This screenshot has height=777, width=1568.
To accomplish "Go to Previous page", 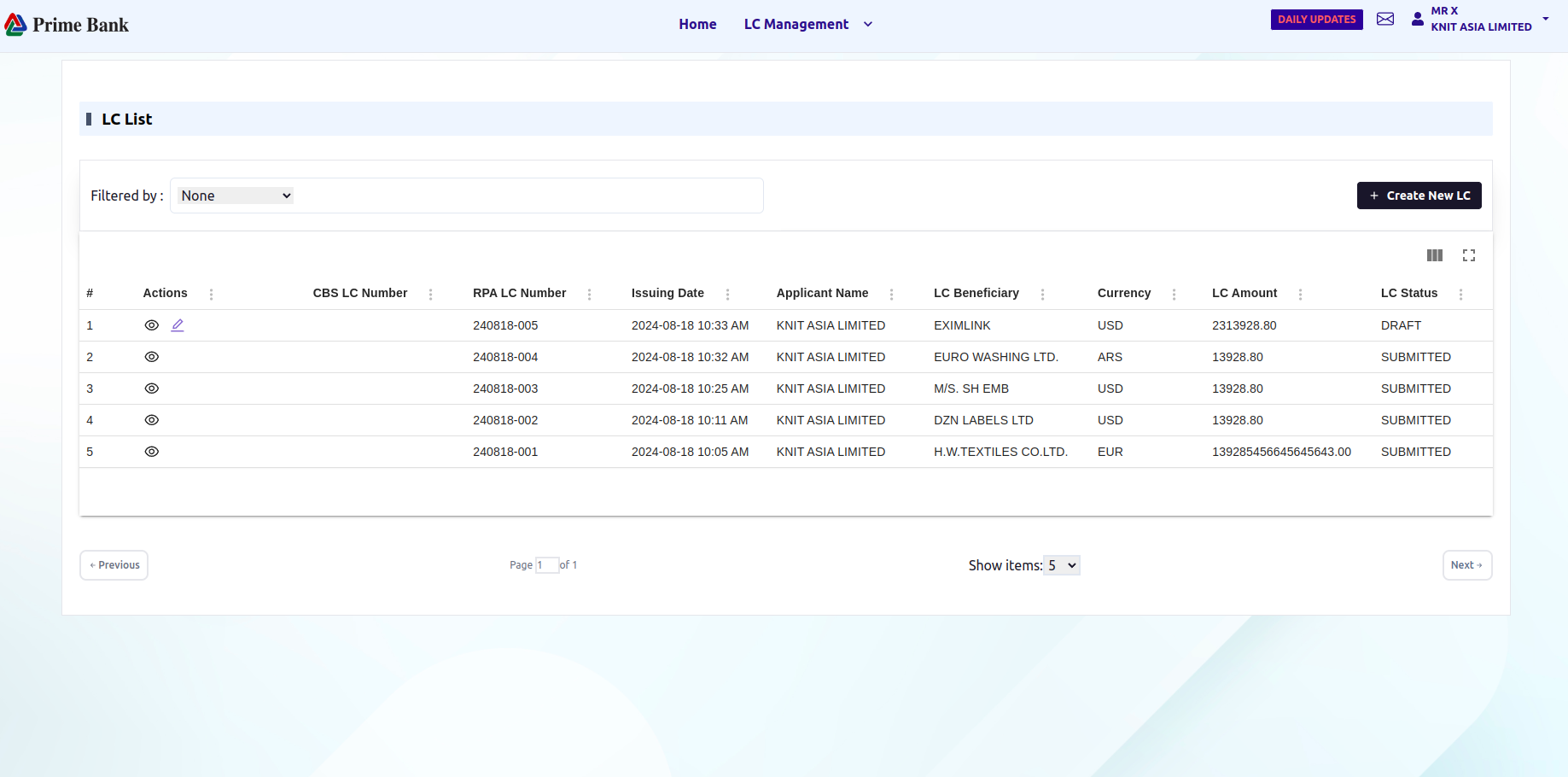I will [114, 565].
